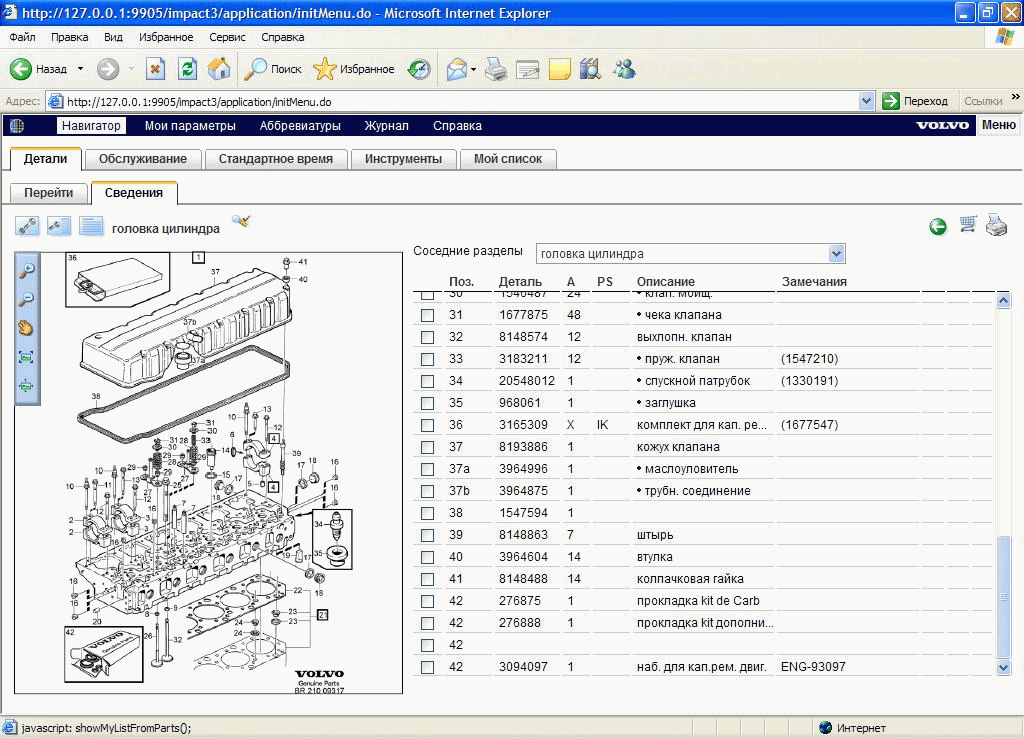Tick checkbox for position 37 кожух клапана
This screenshot has width=1024, height=738.
click(427, 447)
